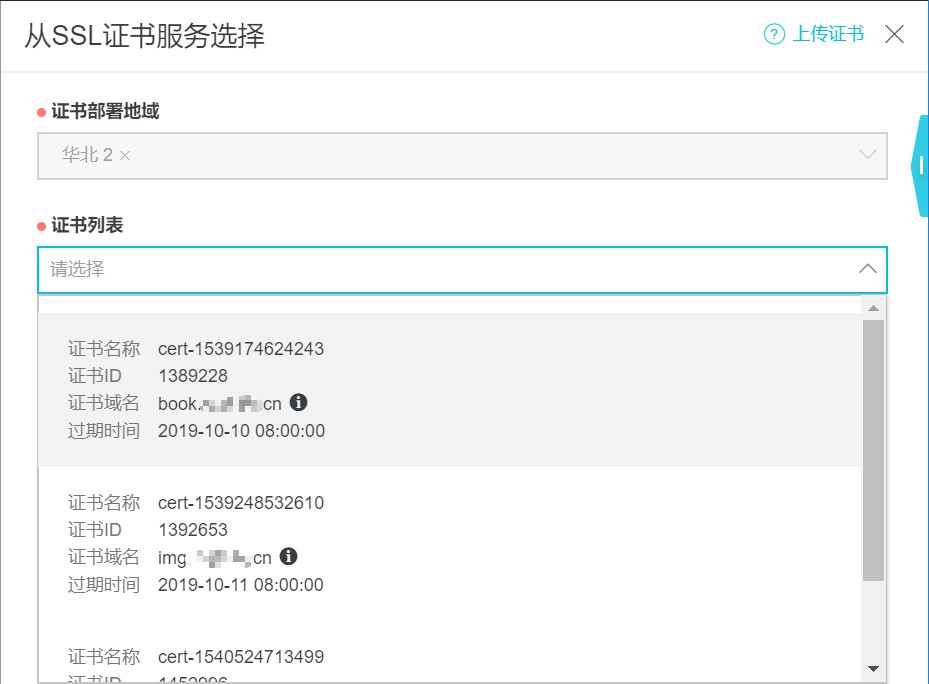Show info icon for the book domain
Image resolution: width=929 pixels, height=684 pixels.
pyautogui.click(x=298, y=403)
